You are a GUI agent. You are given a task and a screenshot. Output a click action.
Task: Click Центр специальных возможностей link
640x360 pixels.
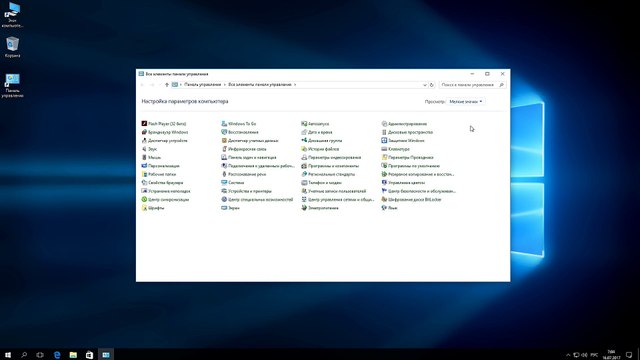click(260, 200)
